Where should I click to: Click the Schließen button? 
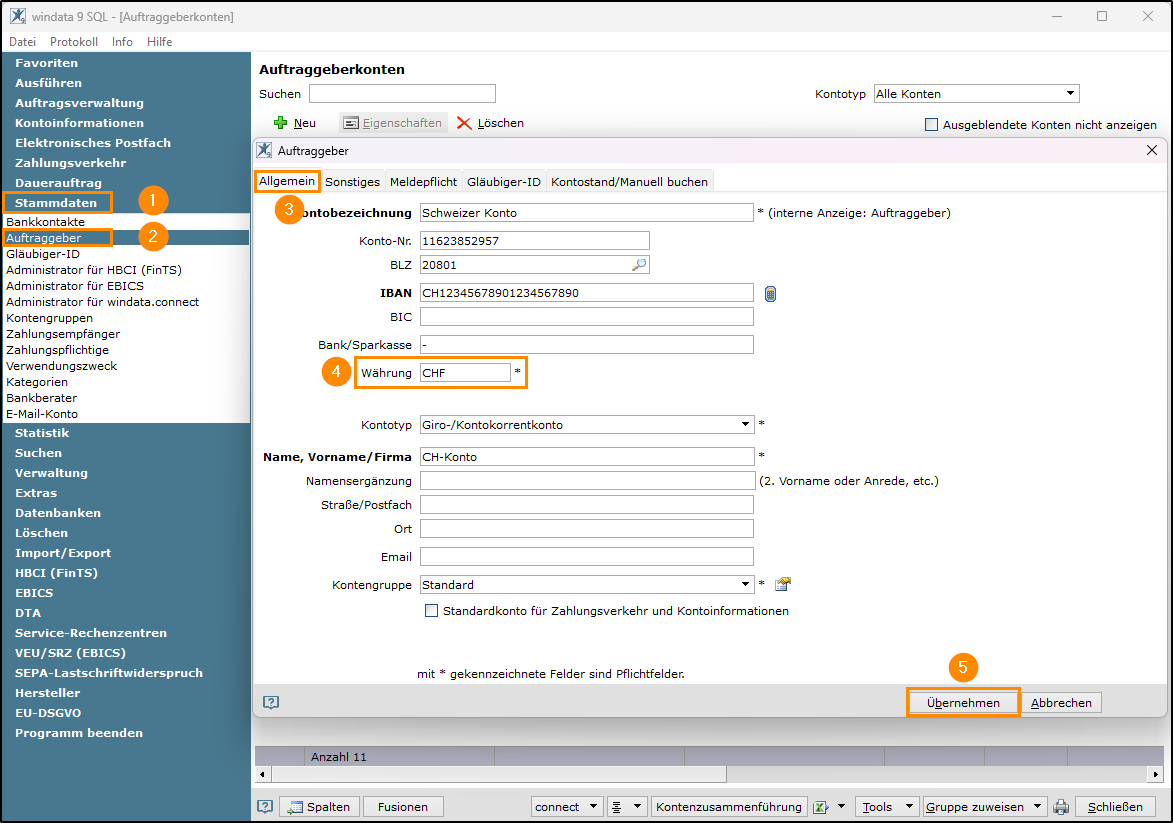coord(1115,807)
